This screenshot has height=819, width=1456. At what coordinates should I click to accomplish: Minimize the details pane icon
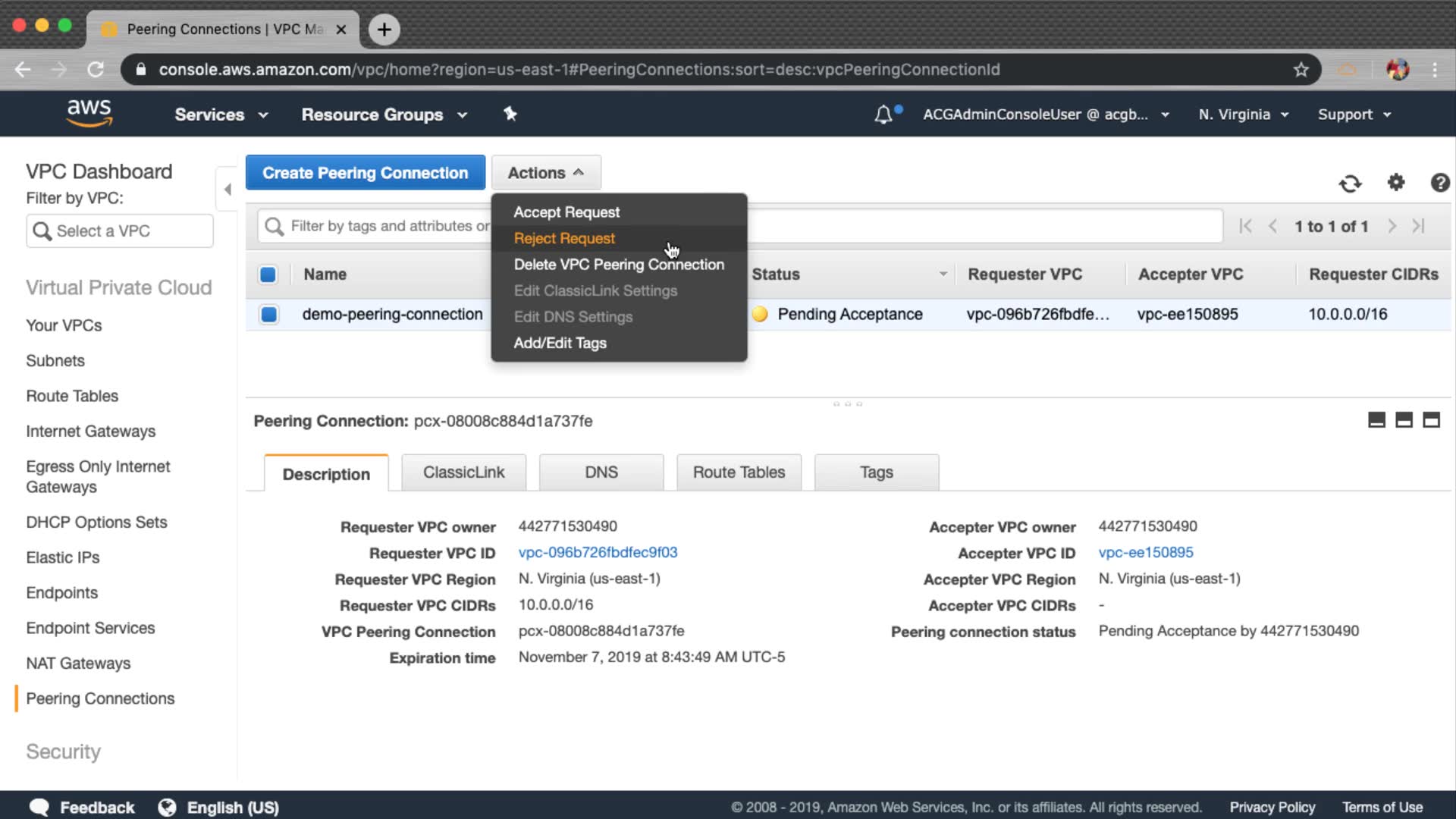[x=1376, y=420]
